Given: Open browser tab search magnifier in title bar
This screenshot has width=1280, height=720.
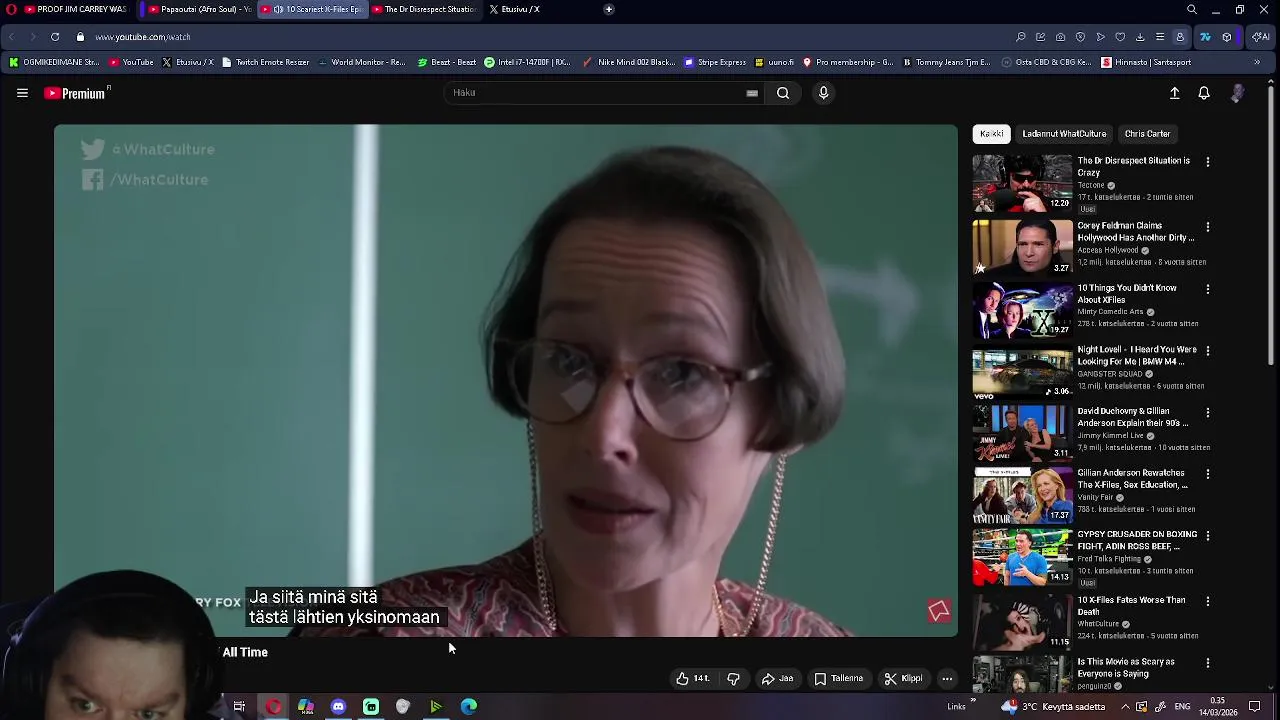Looking at the screenshot, I should (x=1192, y=9).
